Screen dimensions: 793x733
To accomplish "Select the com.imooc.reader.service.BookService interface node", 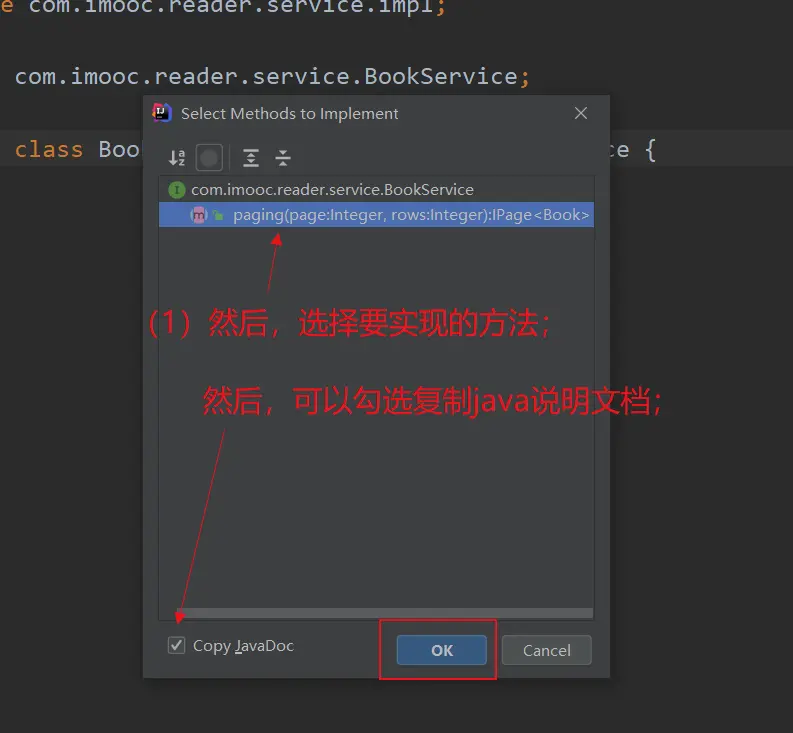I will [376, 190].
